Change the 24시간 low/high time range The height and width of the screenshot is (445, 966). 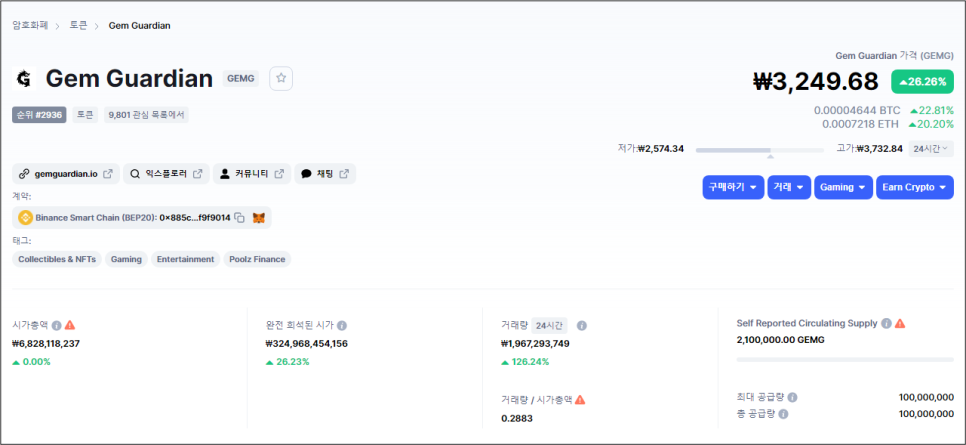pyautogui.click(x=931, y=148)
